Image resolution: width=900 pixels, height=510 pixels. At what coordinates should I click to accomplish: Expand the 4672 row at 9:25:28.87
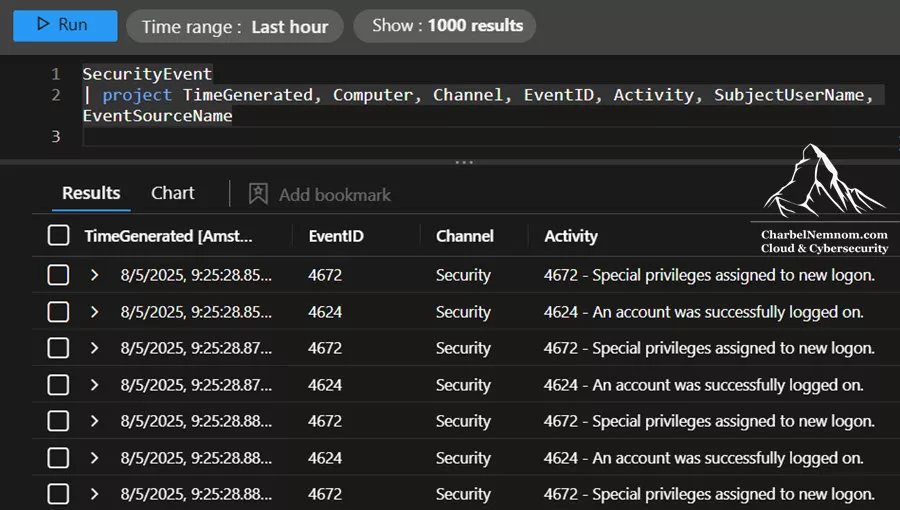95,348
